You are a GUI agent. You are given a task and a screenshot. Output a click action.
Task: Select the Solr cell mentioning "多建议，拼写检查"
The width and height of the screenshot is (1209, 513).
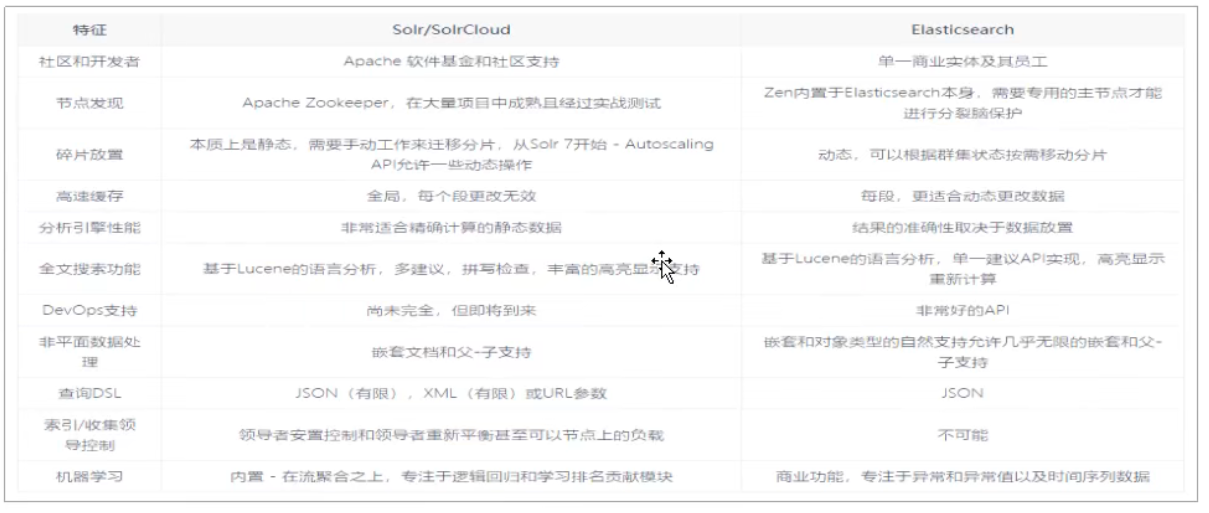(452, 268)
